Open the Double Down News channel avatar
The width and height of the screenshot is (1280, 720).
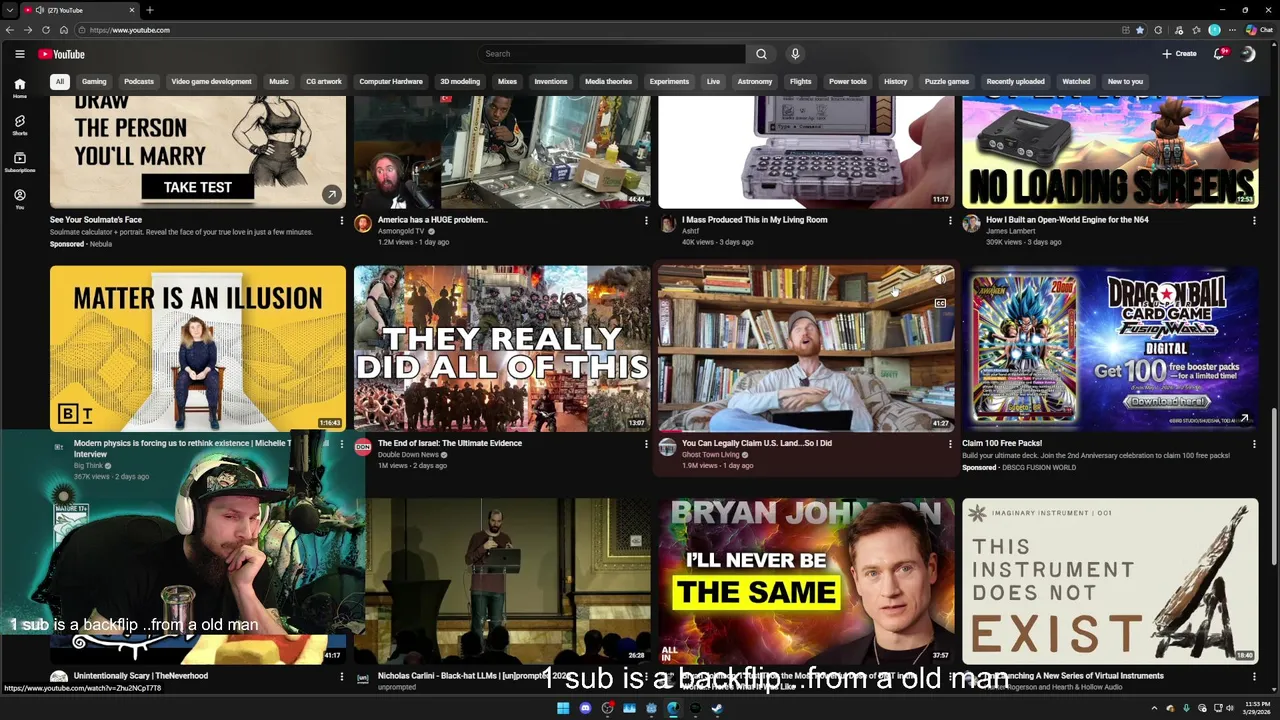click(x=363, y=447)
